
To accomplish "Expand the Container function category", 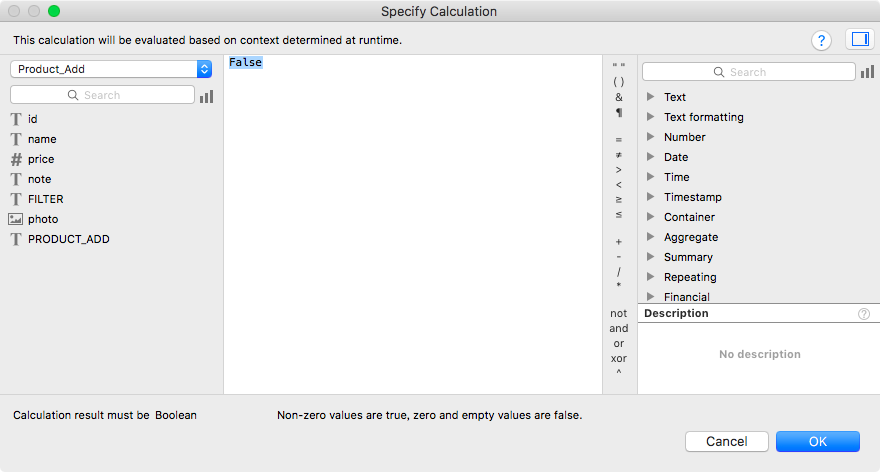I will click(x=650, y=217).
